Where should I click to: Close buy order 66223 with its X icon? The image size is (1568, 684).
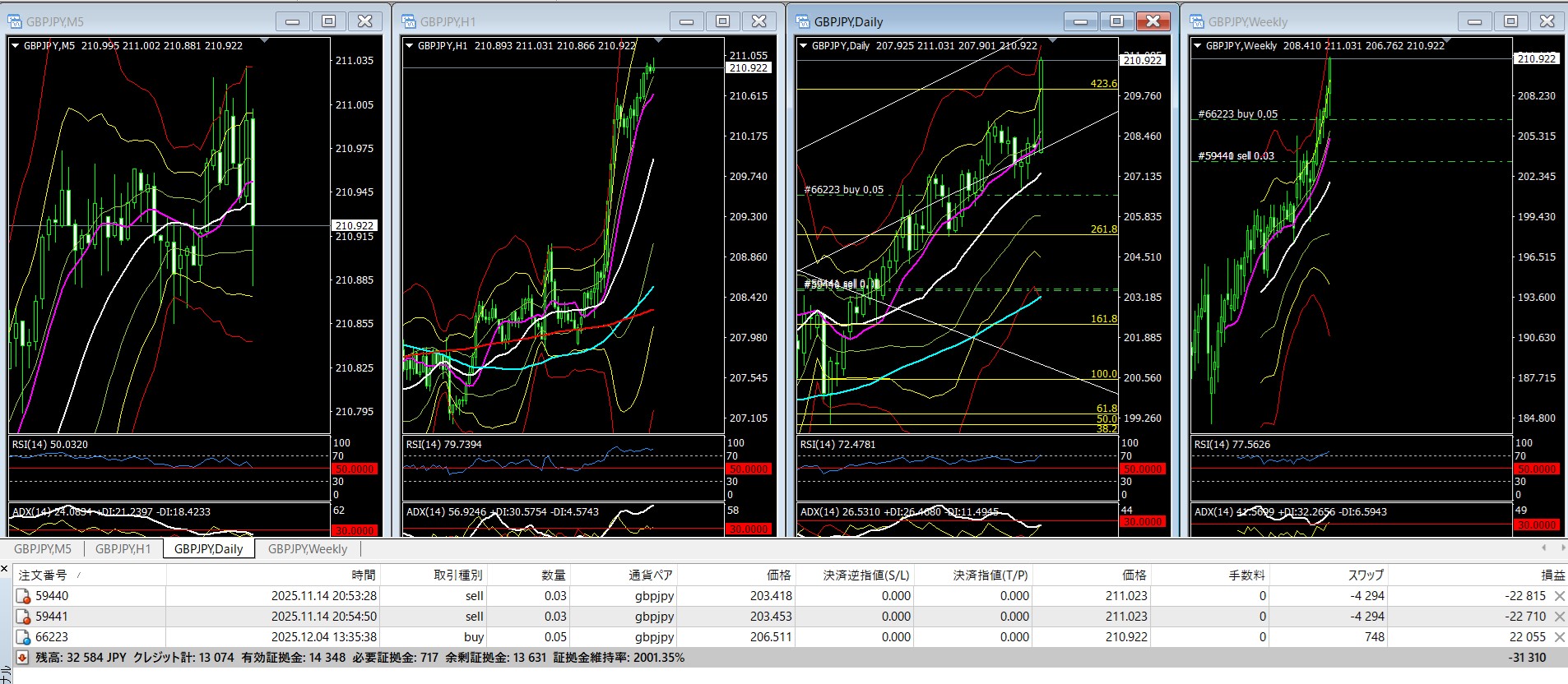pyautogui.click(x=1559, y=637)
